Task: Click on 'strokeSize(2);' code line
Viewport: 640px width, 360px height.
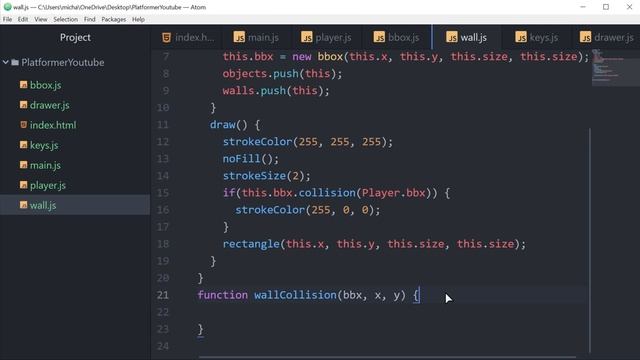Action: coord(267,176)
